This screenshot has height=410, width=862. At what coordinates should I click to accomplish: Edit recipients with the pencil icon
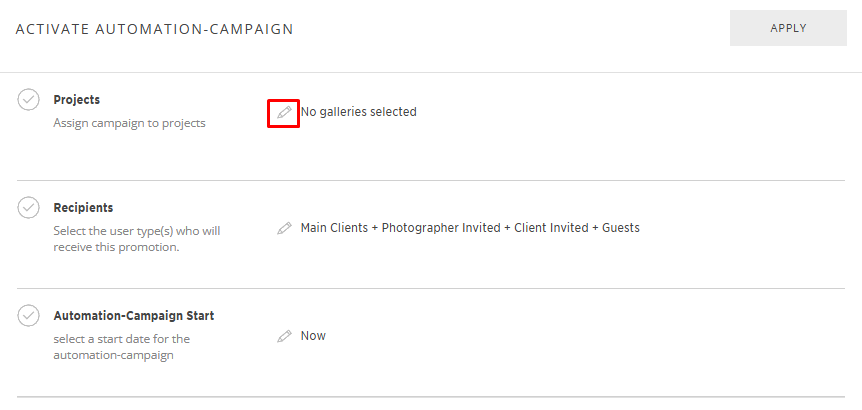pos(285,228)
